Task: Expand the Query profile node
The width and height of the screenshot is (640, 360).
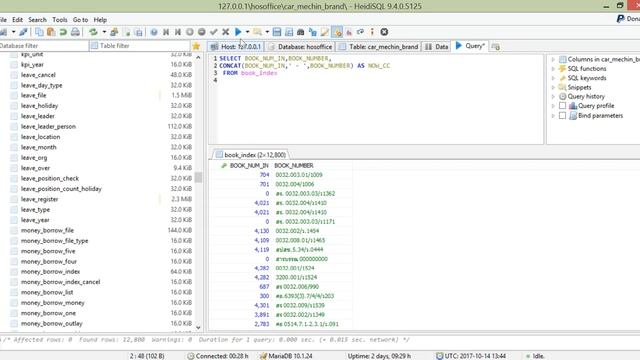Action: pyautogui.click(x=553, y=106)
